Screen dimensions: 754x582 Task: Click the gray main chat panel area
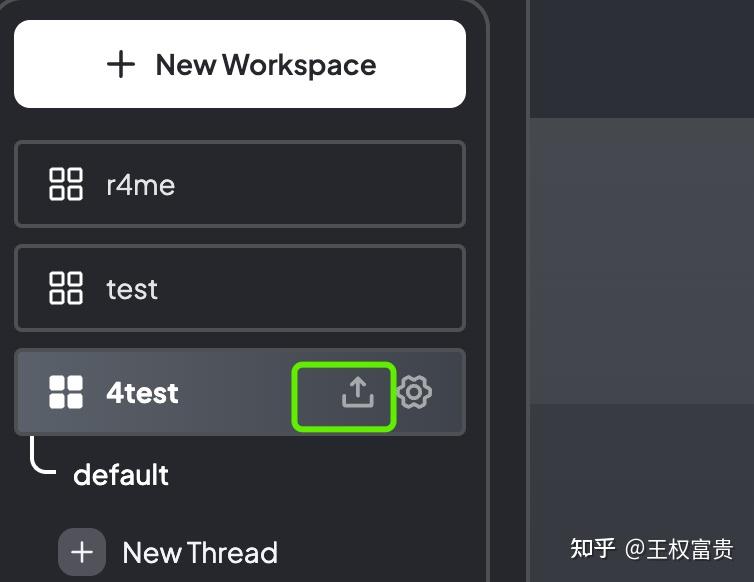coord(640,260)
